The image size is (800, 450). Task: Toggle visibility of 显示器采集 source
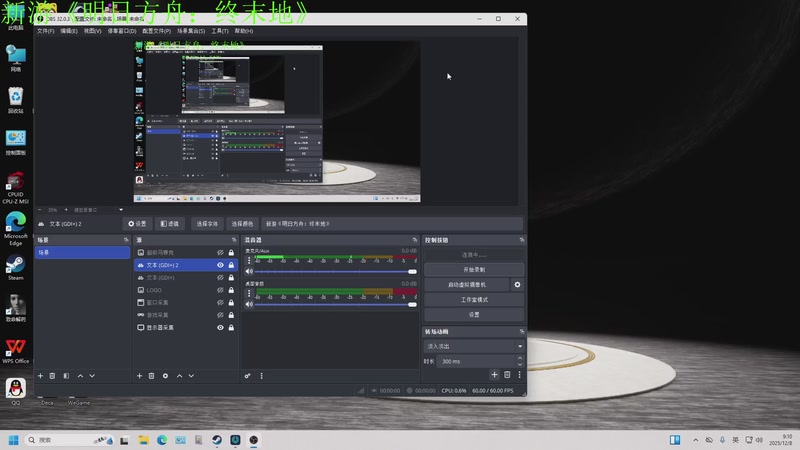click(x=220, y=328)
